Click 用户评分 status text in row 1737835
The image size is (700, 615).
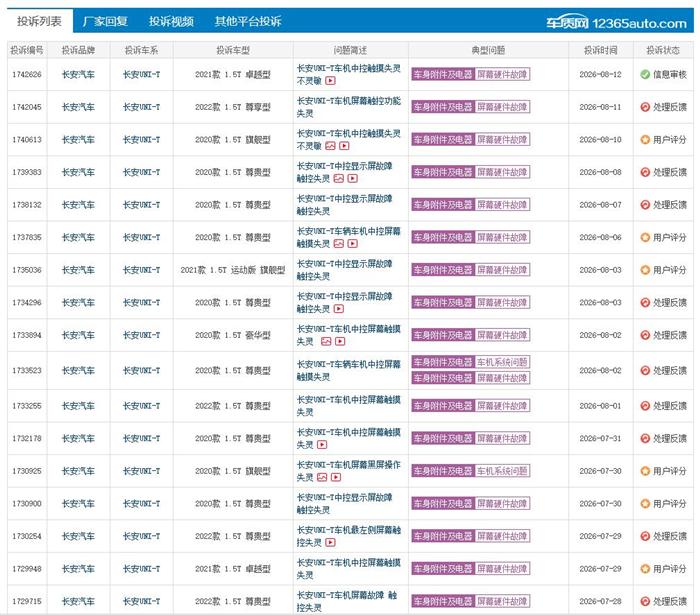670,237
